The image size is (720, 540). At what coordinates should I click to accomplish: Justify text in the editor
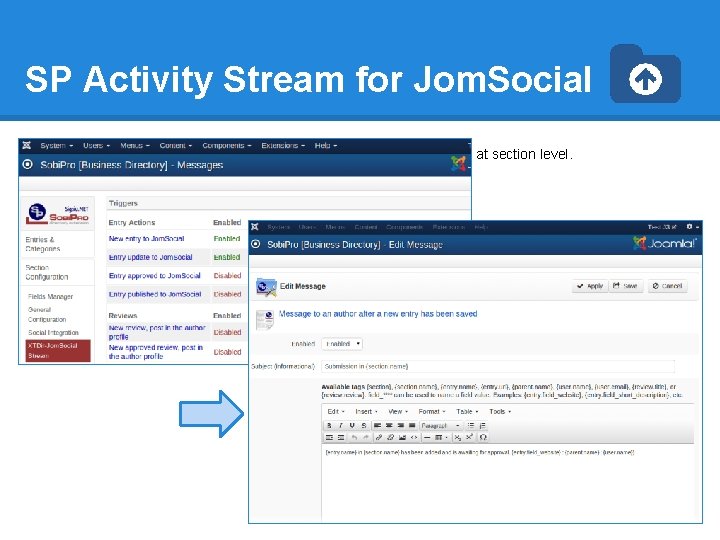click(x=412, y=426)
